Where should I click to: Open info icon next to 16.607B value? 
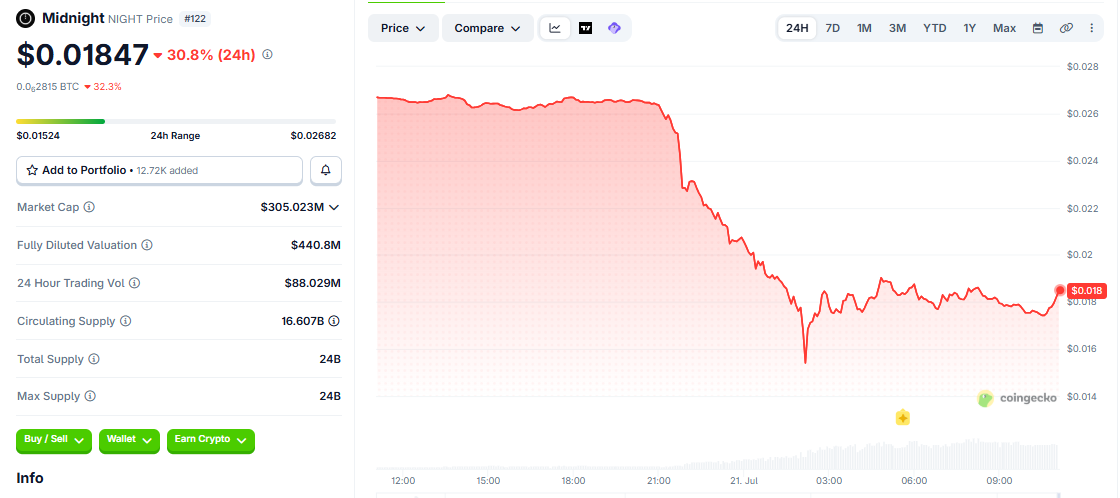(x=334, y=322)
